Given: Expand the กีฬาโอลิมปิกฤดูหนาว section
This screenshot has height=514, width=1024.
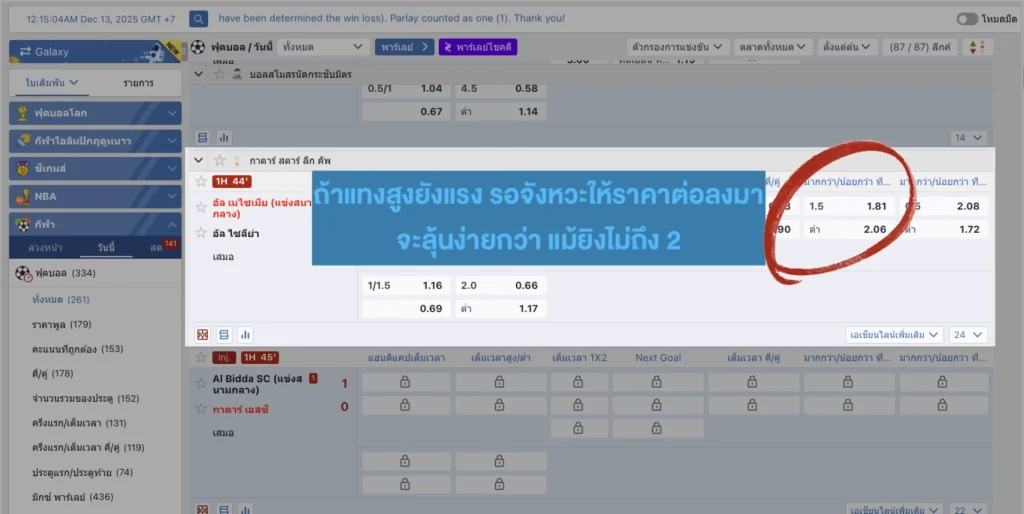Looking at the screenshot, I should click(x=95, y=140).
